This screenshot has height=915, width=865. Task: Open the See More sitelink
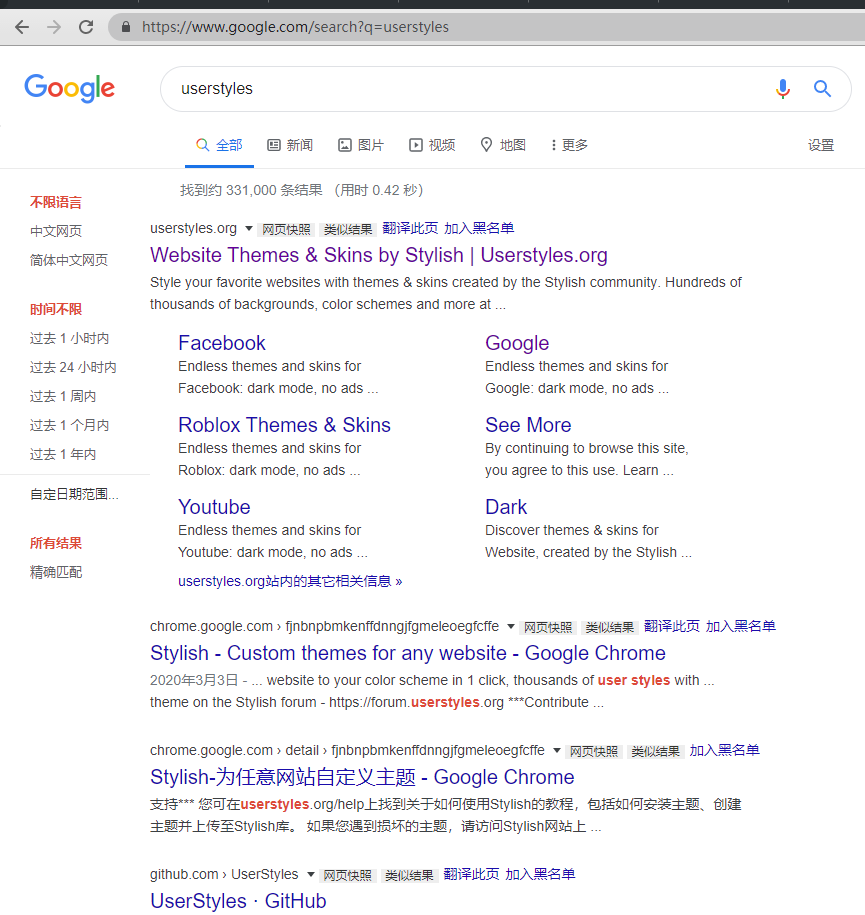(x=528, y=425)
